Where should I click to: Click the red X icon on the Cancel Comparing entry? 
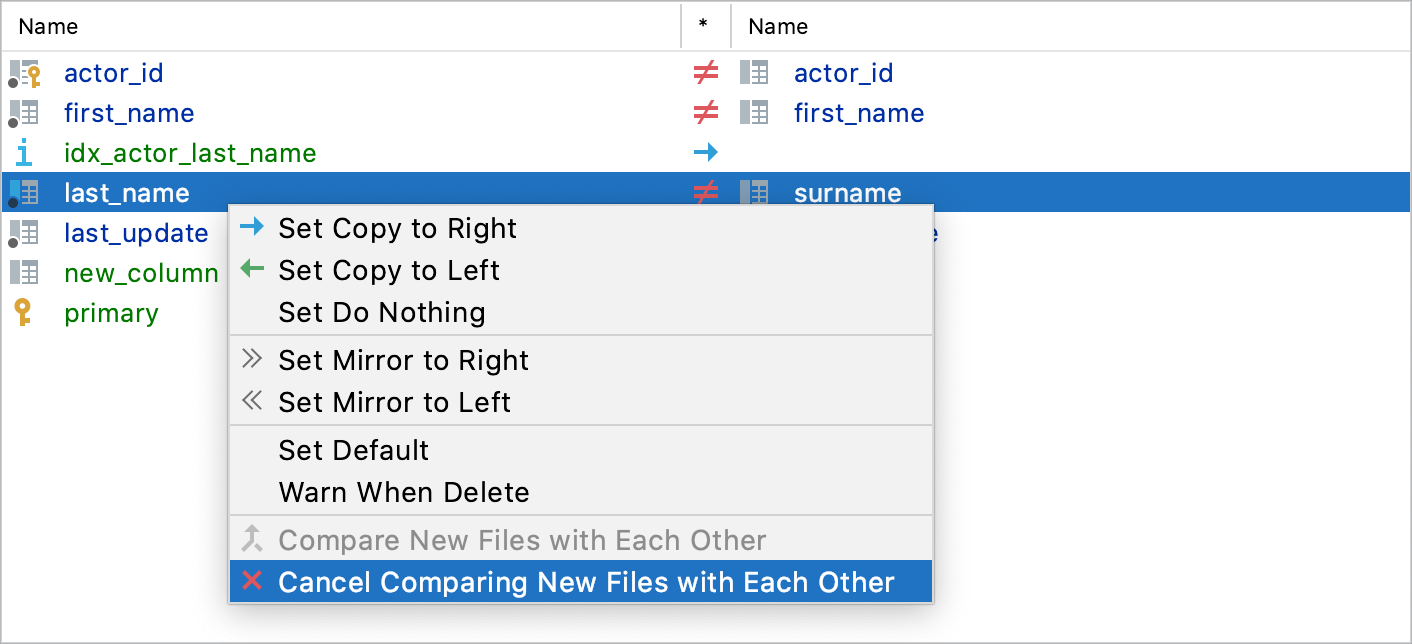(254, 580)
